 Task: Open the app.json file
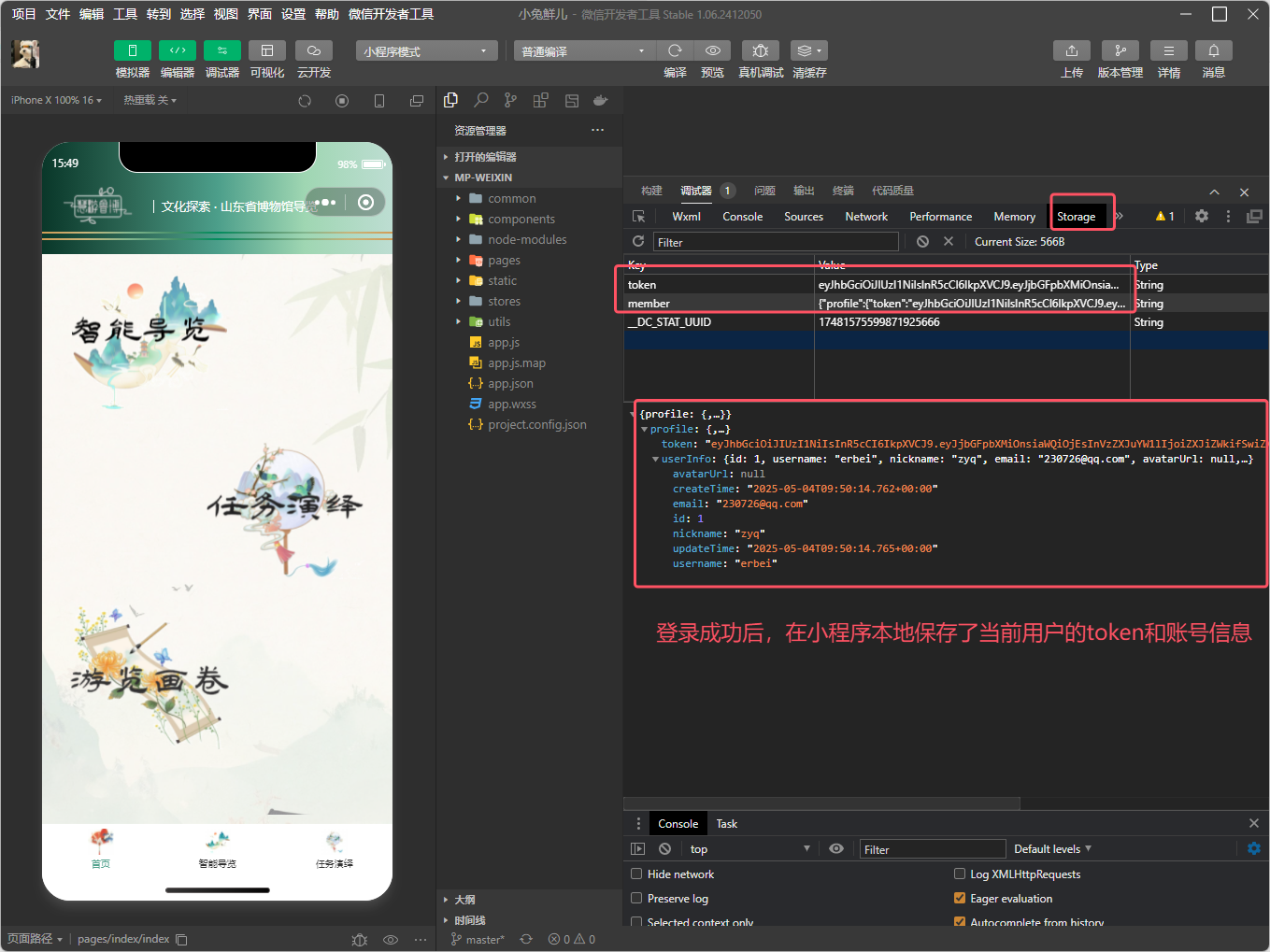[x=510, y=383]
